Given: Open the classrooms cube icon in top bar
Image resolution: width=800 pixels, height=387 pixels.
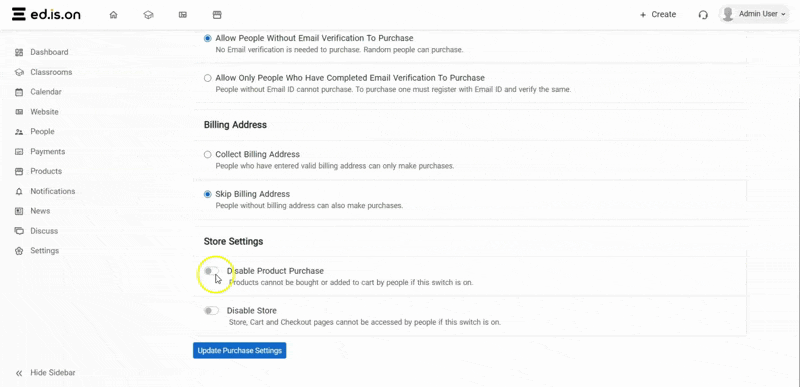Looking at the screenshot, I should click(x=148, y=15).
